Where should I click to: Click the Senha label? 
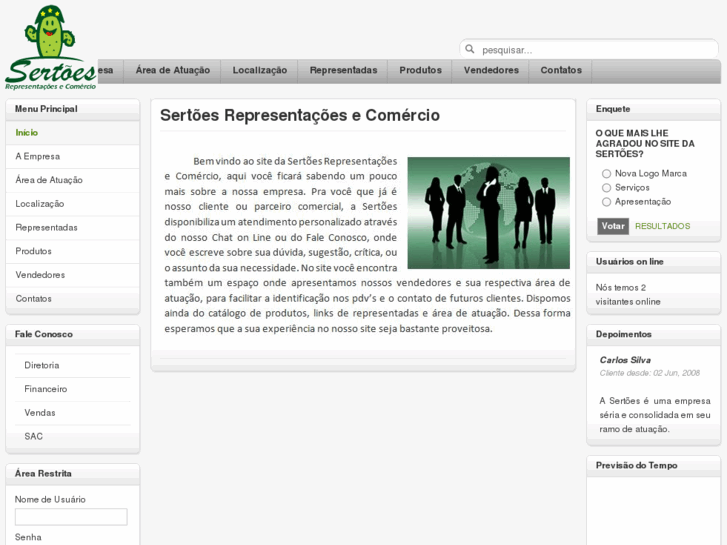click(x=28, y=537)
